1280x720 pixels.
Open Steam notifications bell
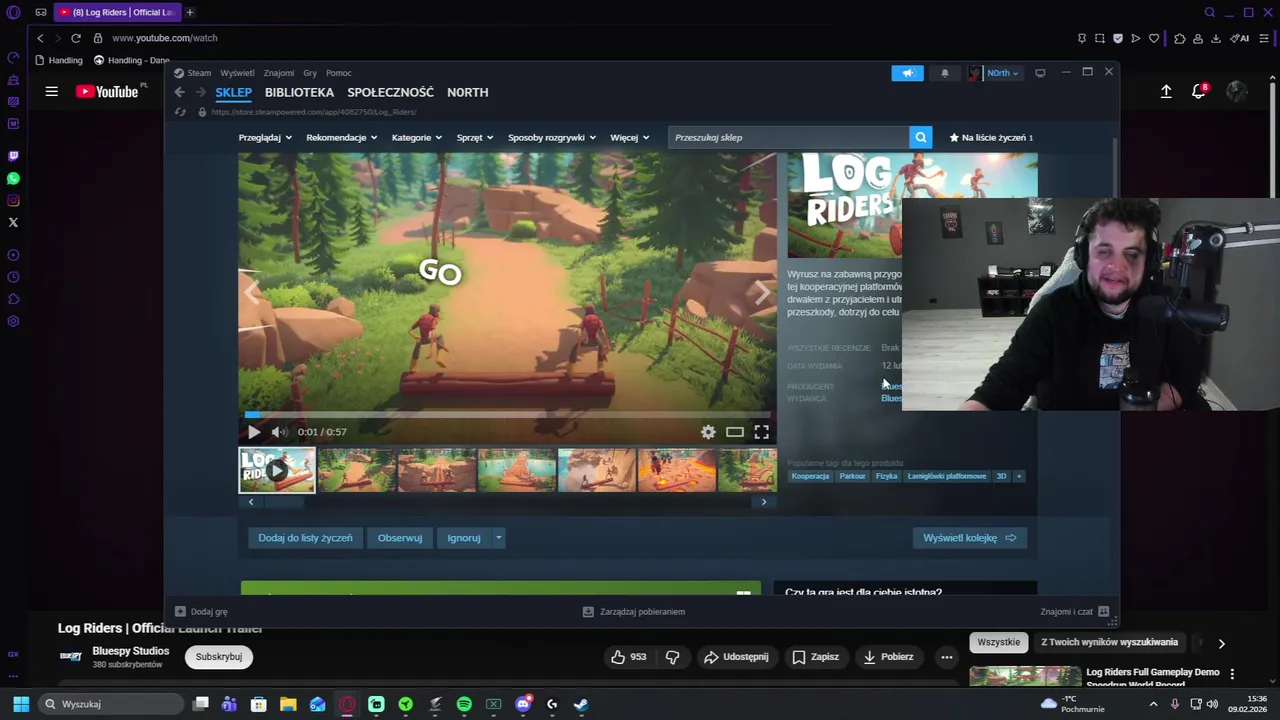click(944, 73)
